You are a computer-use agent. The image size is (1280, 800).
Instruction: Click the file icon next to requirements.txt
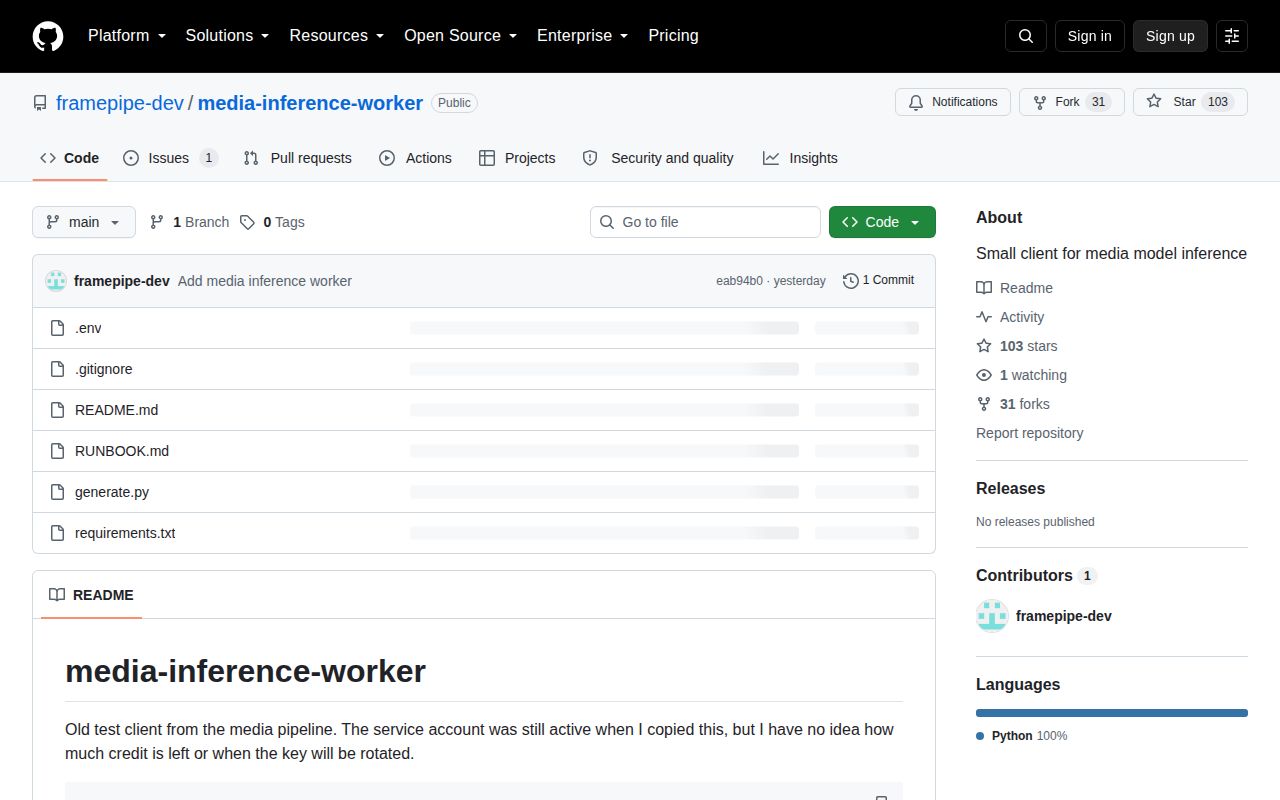pos(57,533)
